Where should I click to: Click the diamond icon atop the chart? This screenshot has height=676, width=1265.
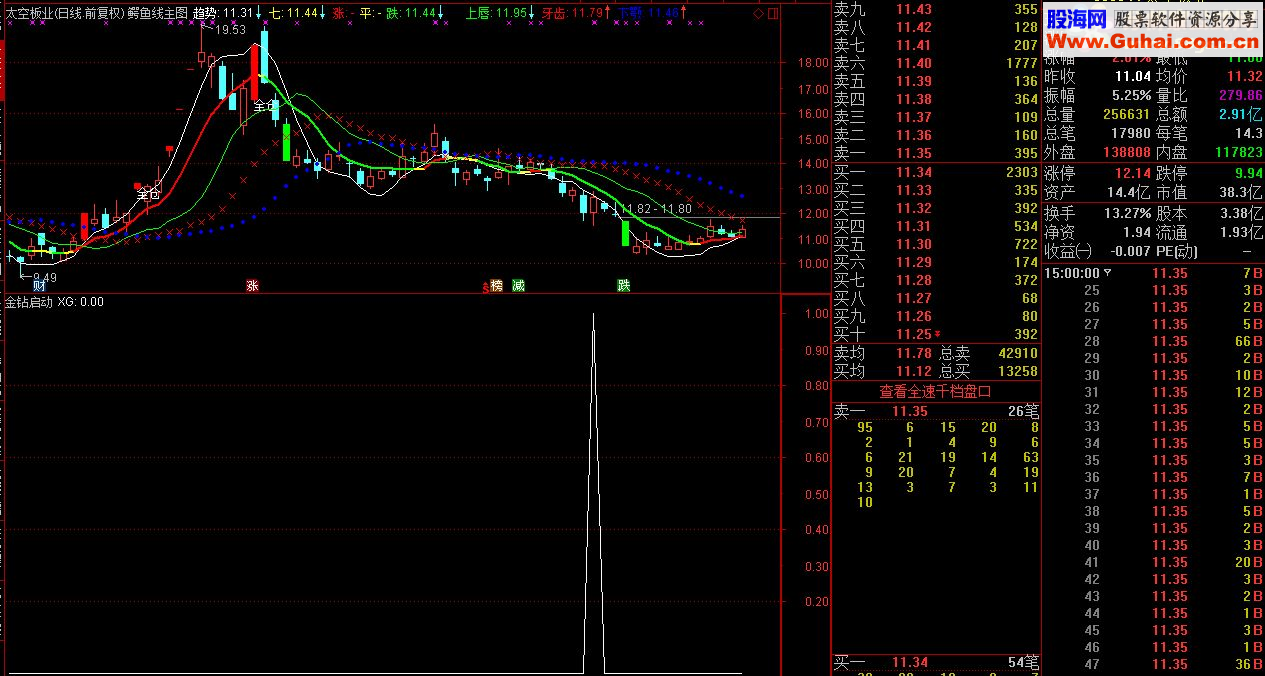pos(758,13)
